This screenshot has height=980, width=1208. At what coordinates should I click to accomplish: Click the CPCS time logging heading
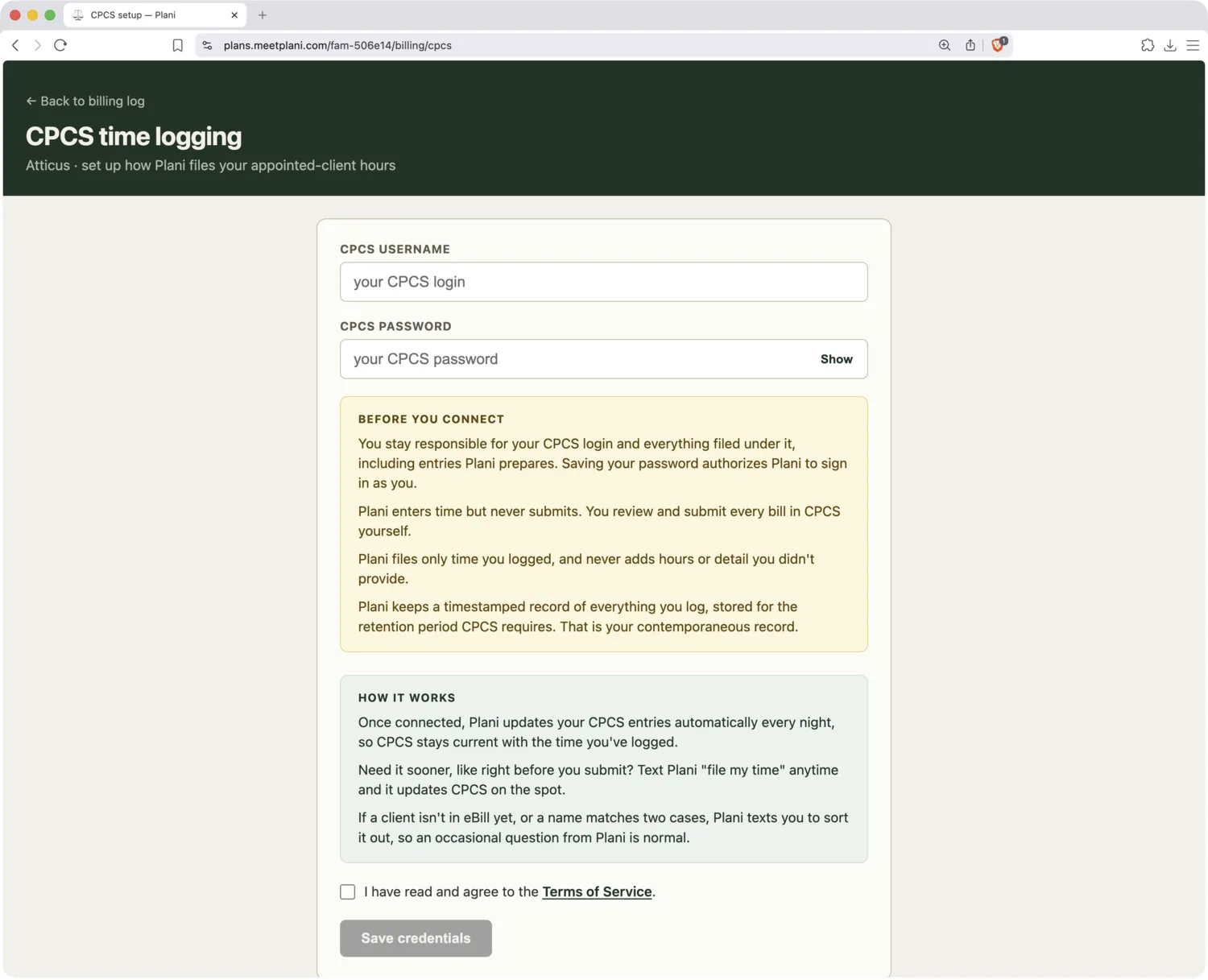pyautogui.click(x=134, y=136)
